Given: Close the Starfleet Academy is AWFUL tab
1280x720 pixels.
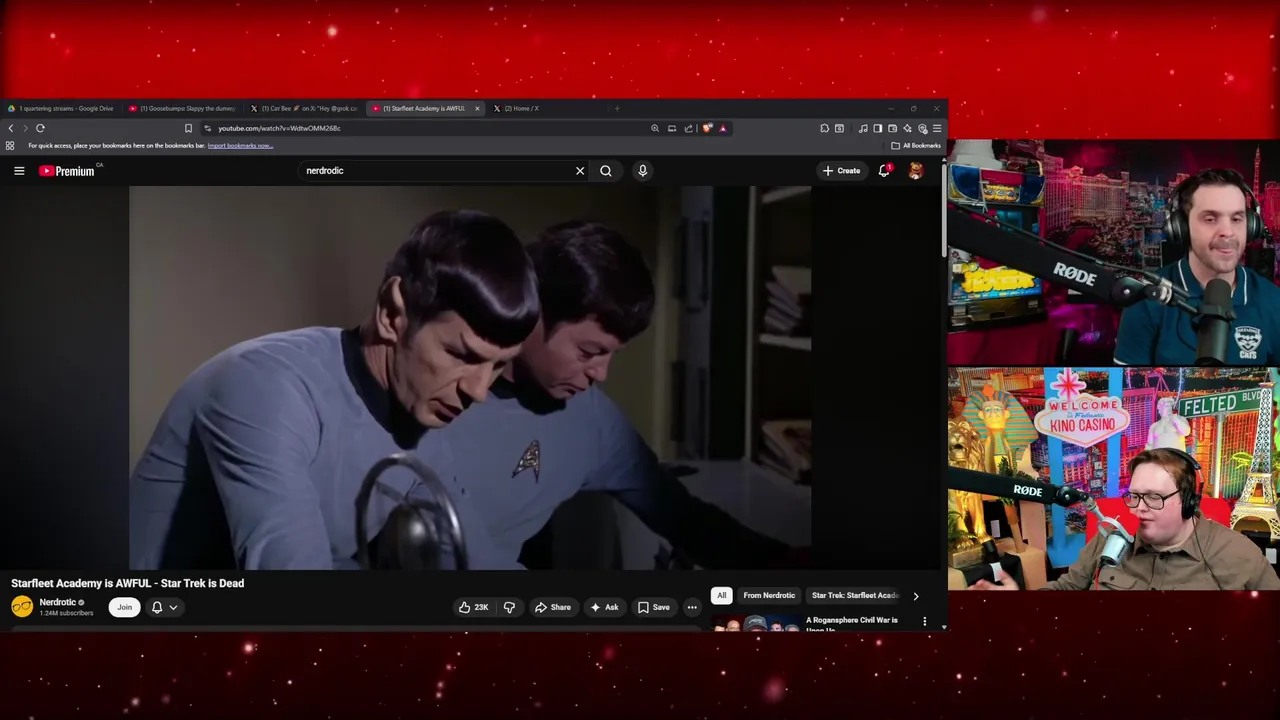Looking at the screenshot, I should click(x=477, y=108).
